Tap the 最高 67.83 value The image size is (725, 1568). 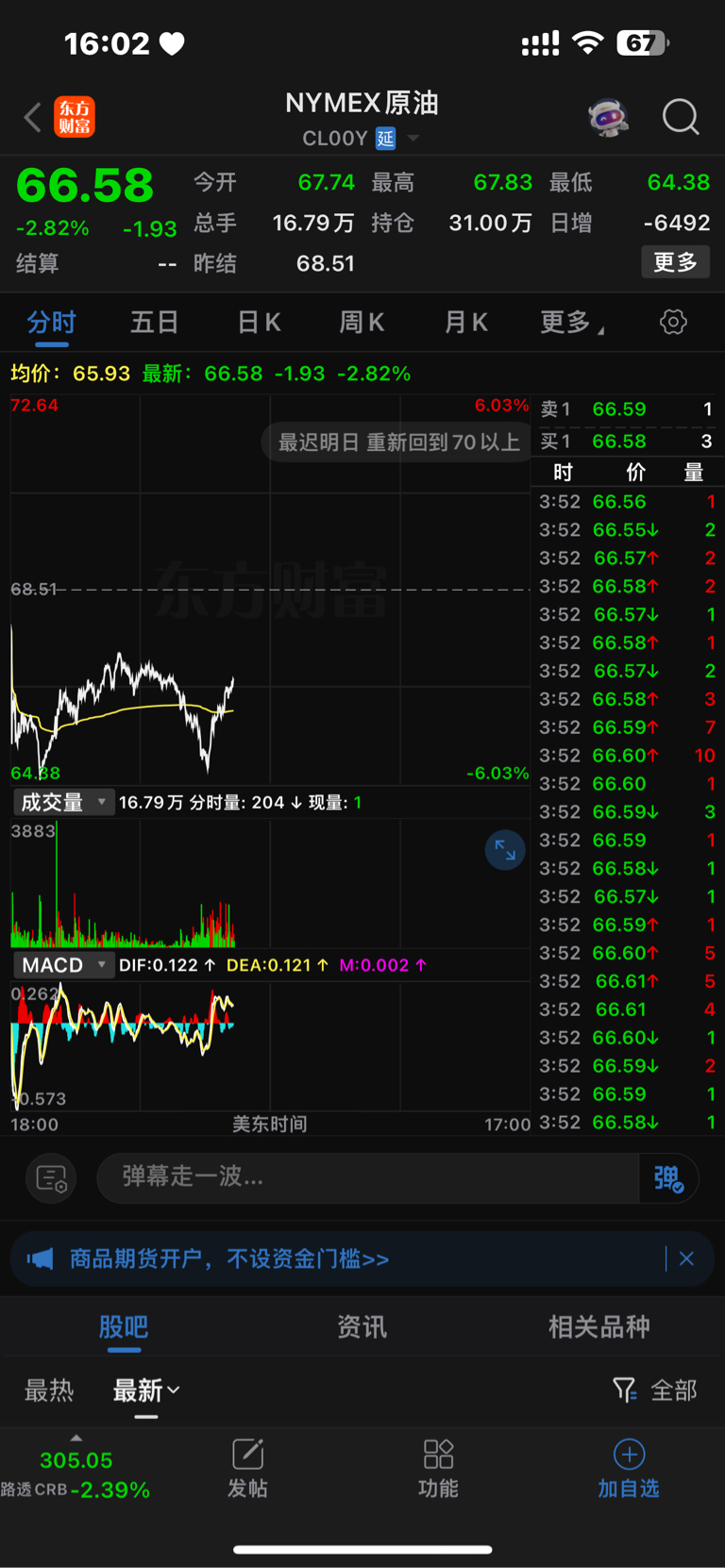(503, 182)
